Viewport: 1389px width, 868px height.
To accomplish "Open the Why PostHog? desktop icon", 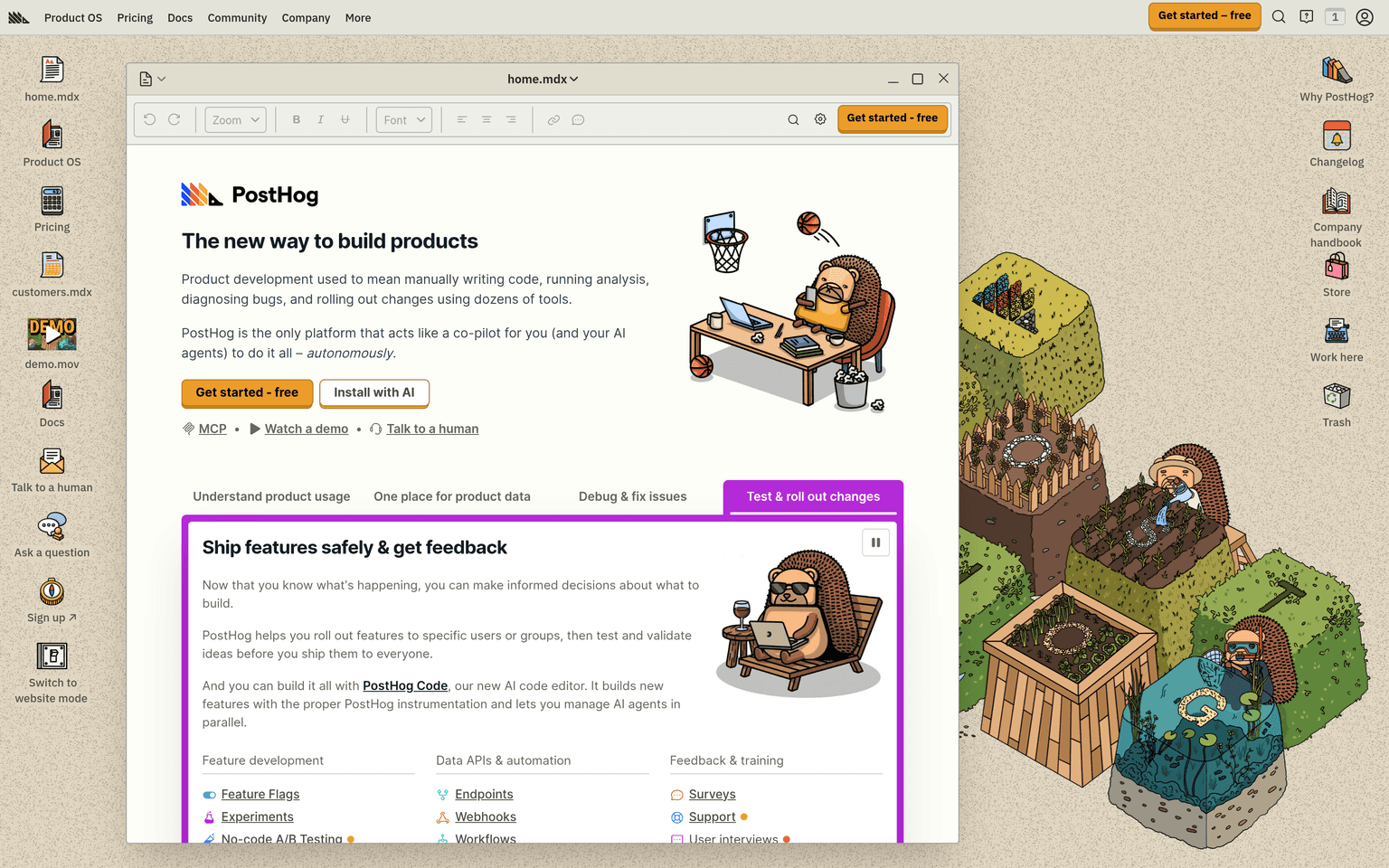I will 1337,71.
